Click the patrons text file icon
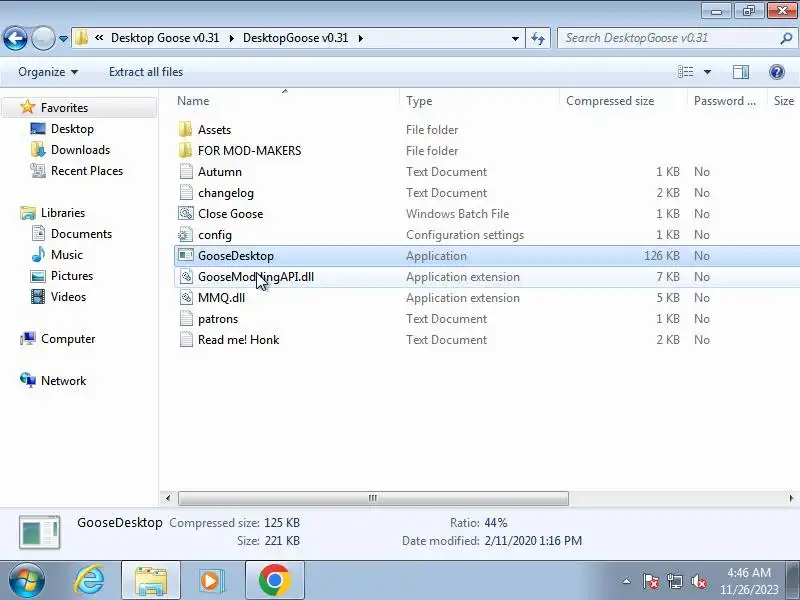800x600 pixels. pos(186,318)
